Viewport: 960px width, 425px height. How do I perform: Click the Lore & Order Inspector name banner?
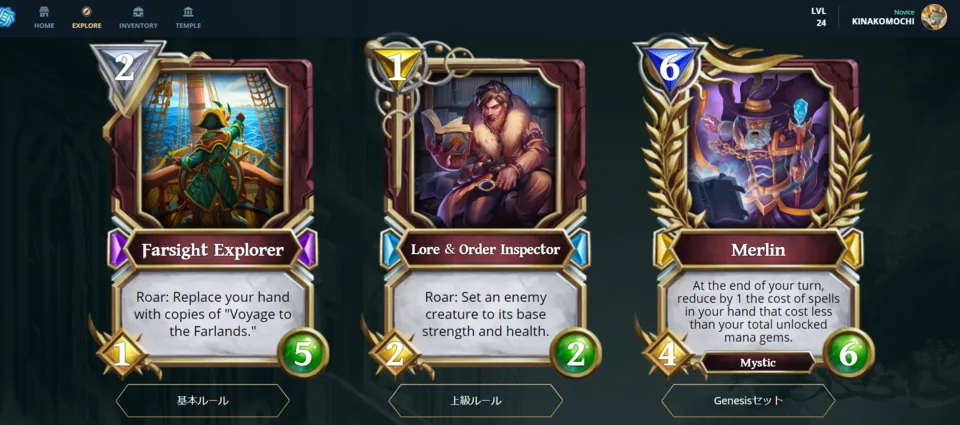point(486,249)
